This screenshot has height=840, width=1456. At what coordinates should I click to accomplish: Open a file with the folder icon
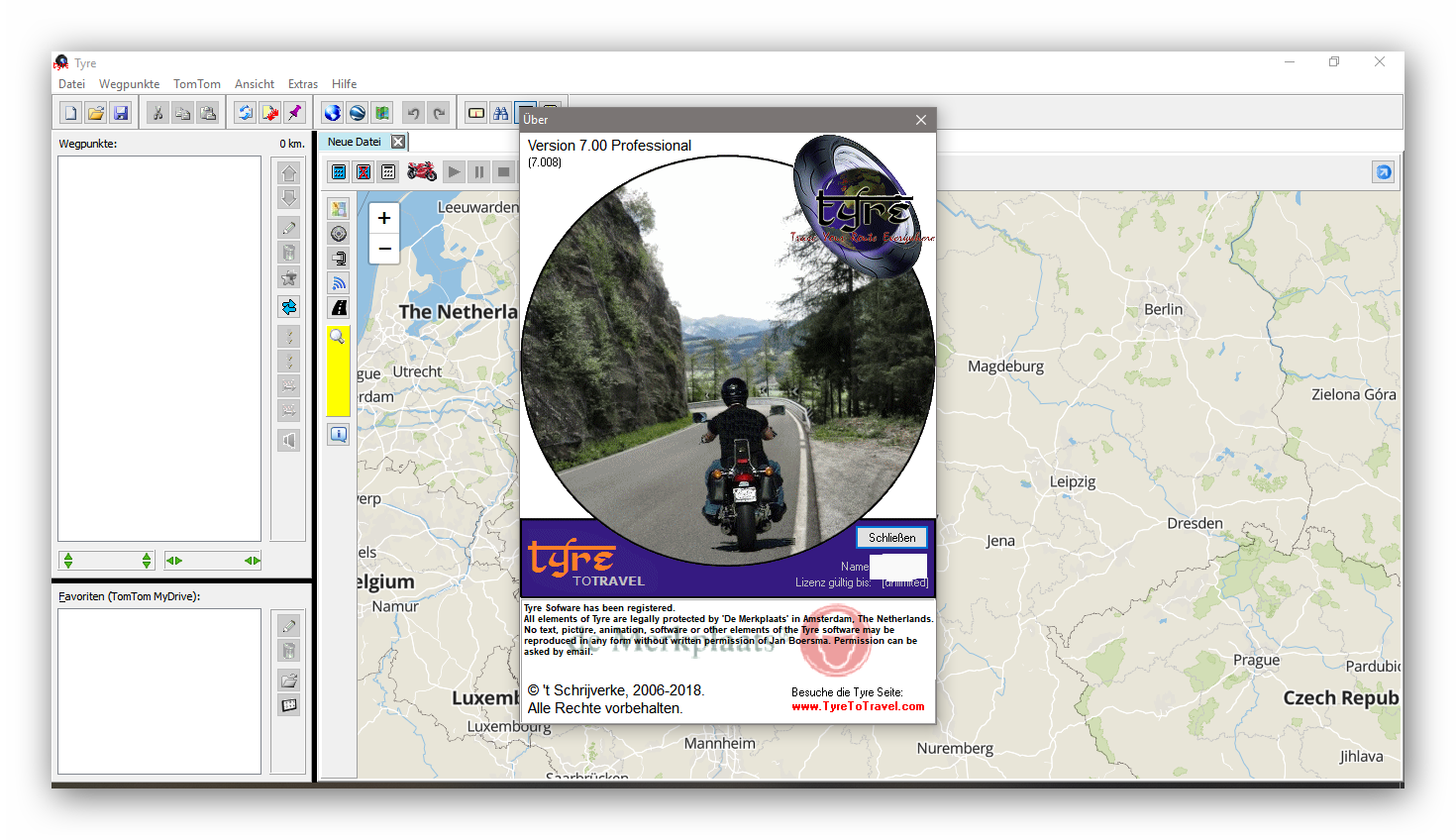[95, 113]
